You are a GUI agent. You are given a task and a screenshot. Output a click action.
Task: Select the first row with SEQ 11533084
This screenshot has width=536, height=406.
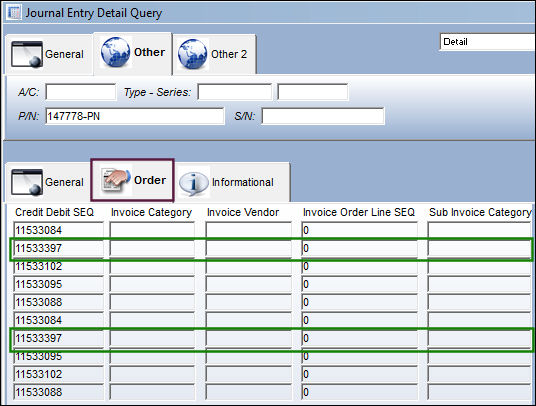(272, 230)
